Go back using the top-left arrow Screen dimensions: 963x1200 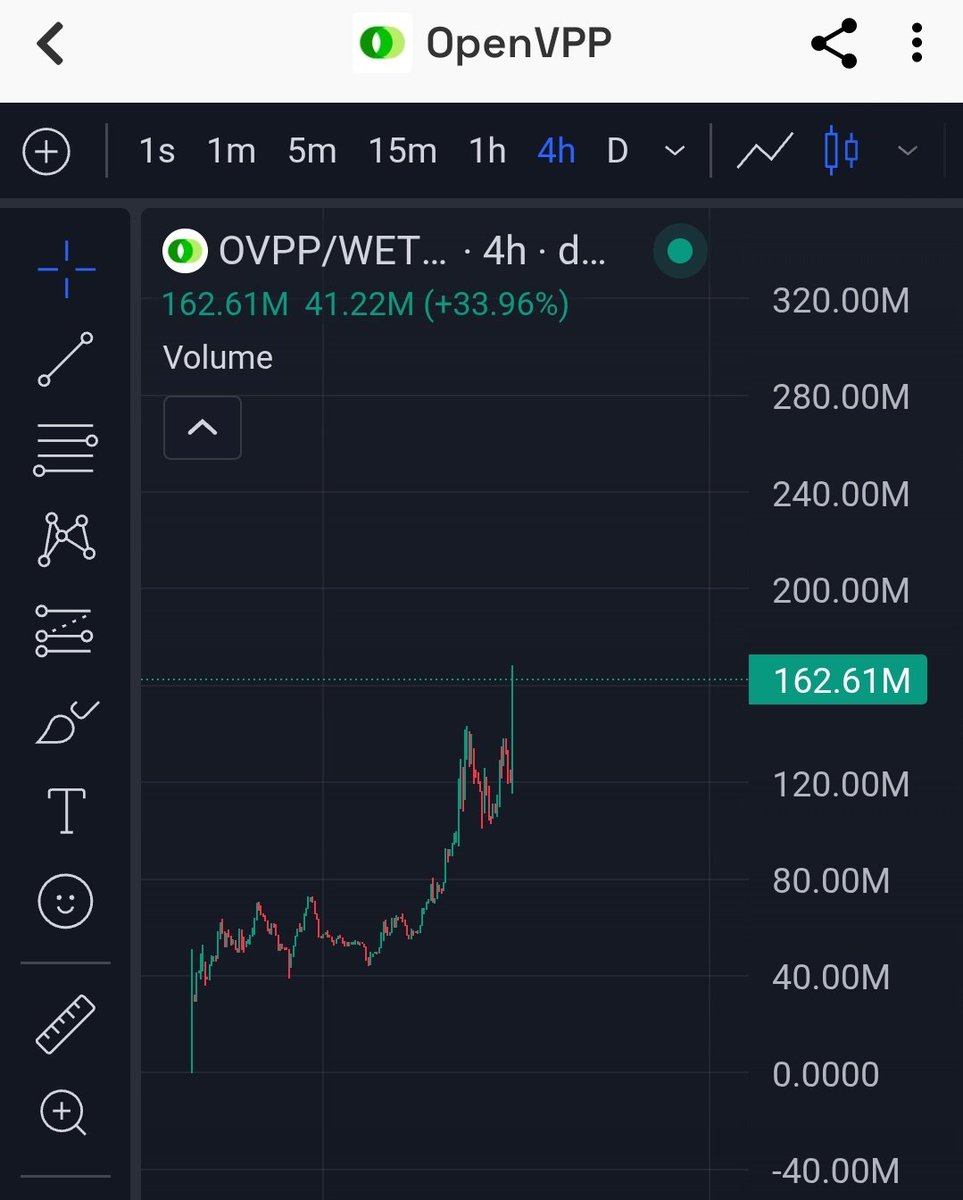50,43
